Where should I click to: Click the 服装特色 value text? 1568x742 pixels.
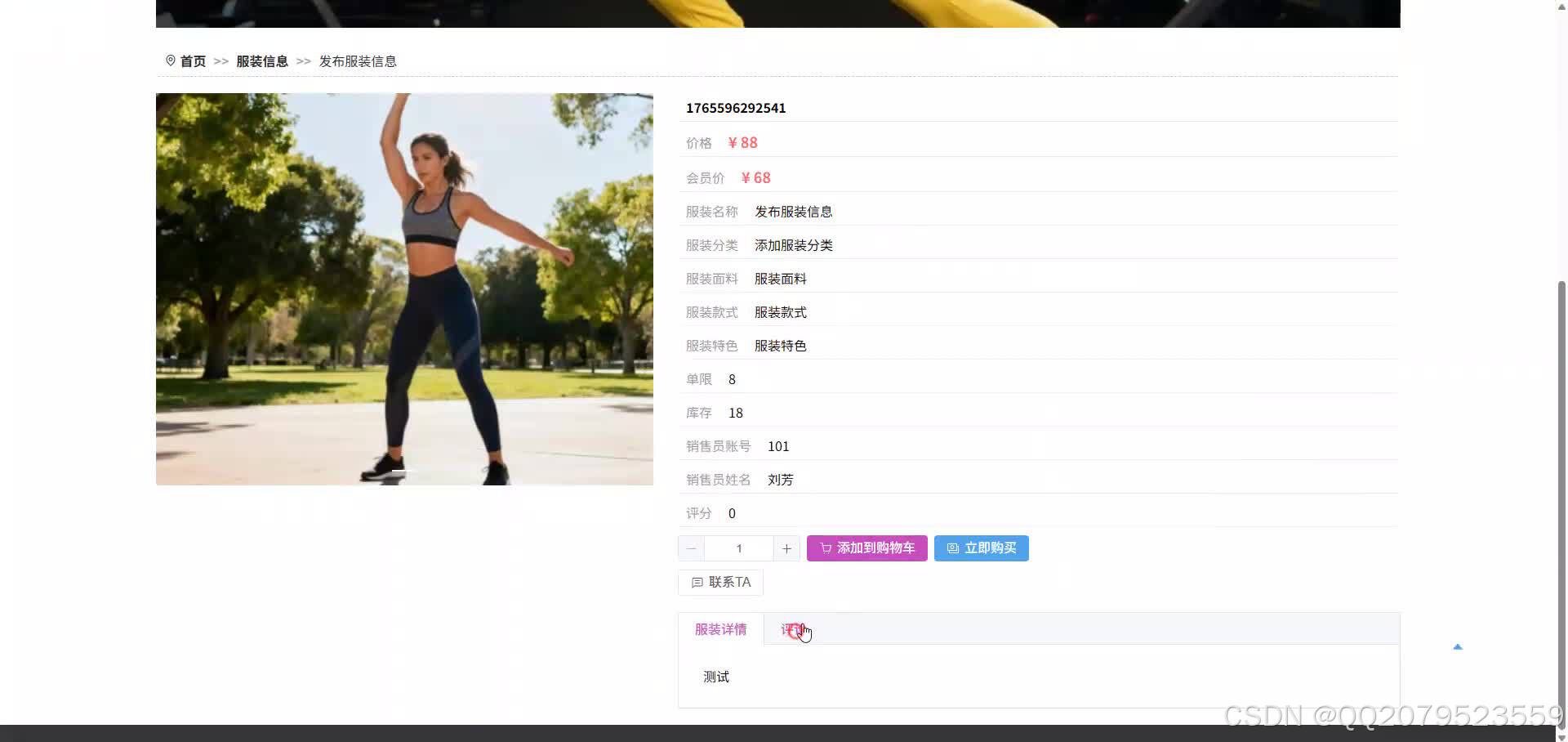[x=781, y=346]
